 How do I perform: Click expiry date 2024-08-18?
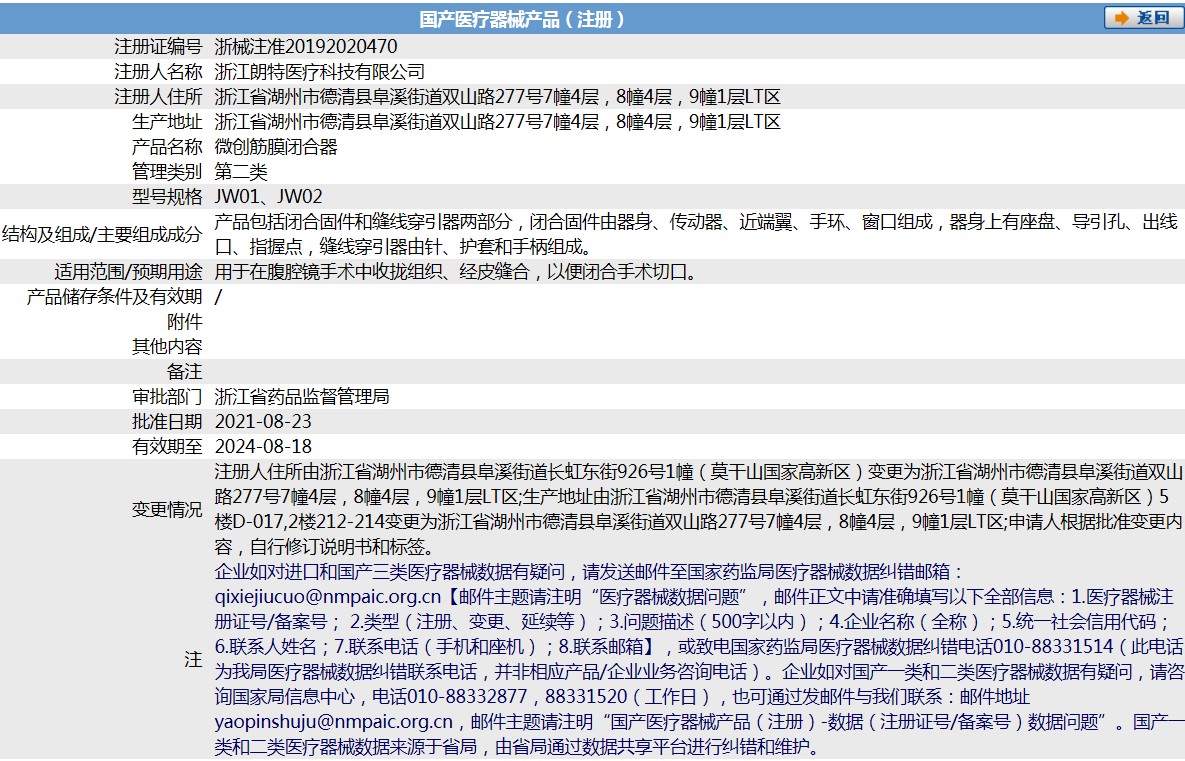coord(263,446)
